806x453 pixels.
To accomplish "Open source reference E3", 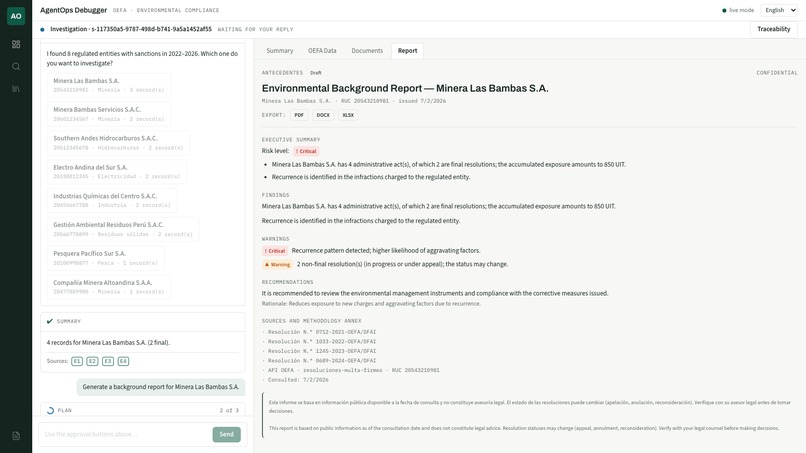I will tap(108, 361).
